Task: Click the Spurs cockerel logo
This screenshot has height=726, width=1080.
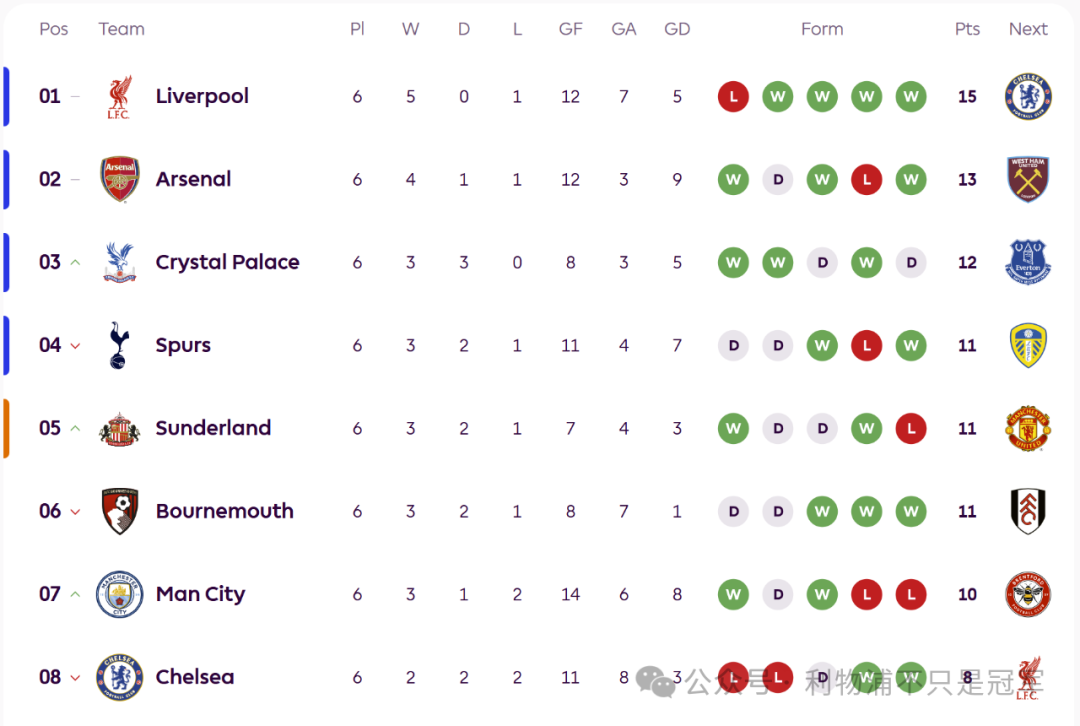Action: tap(119, 346)
